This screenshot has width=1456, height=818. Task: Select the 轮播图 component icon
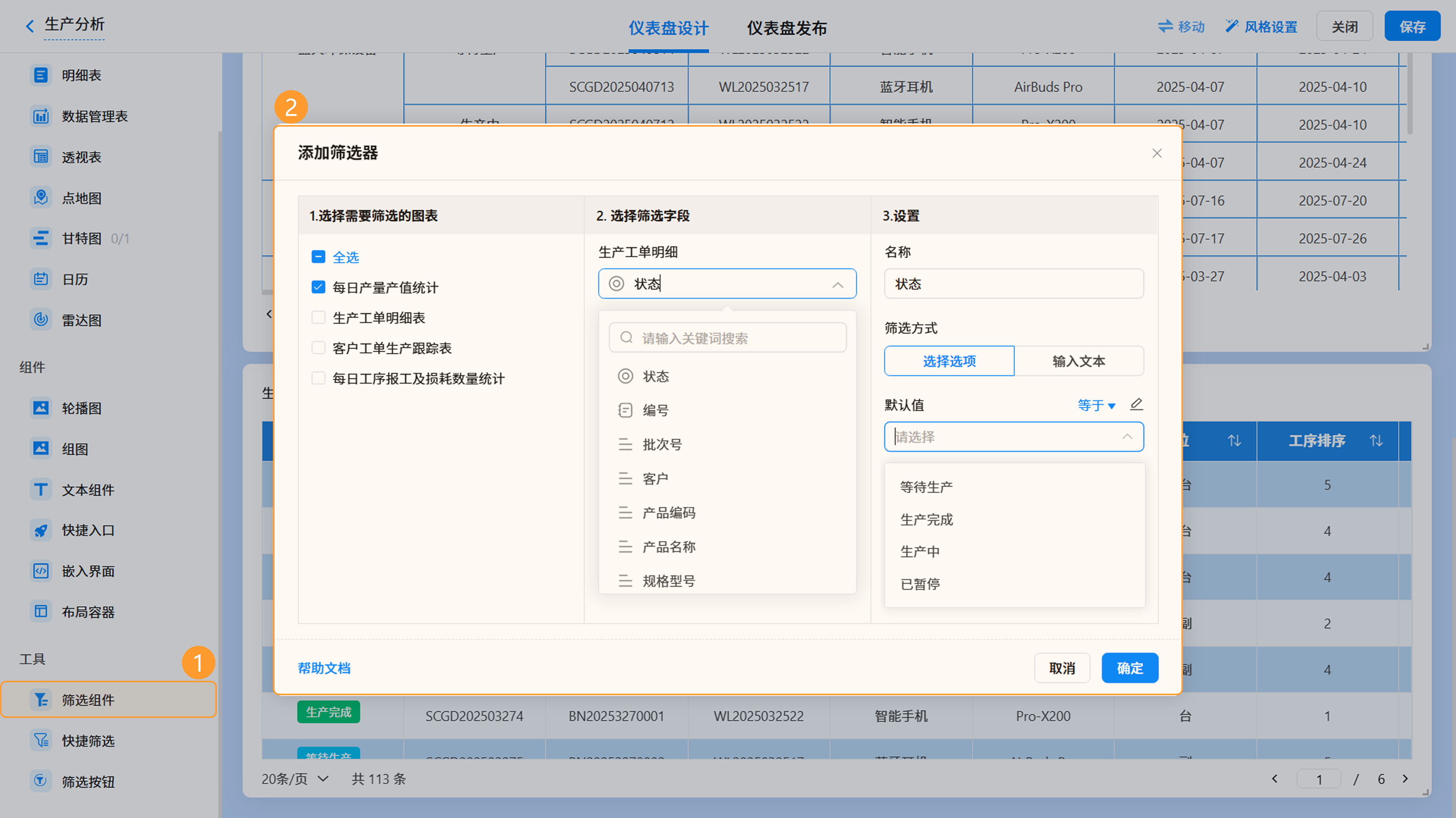pyautogui.click(x=41, y=408)
